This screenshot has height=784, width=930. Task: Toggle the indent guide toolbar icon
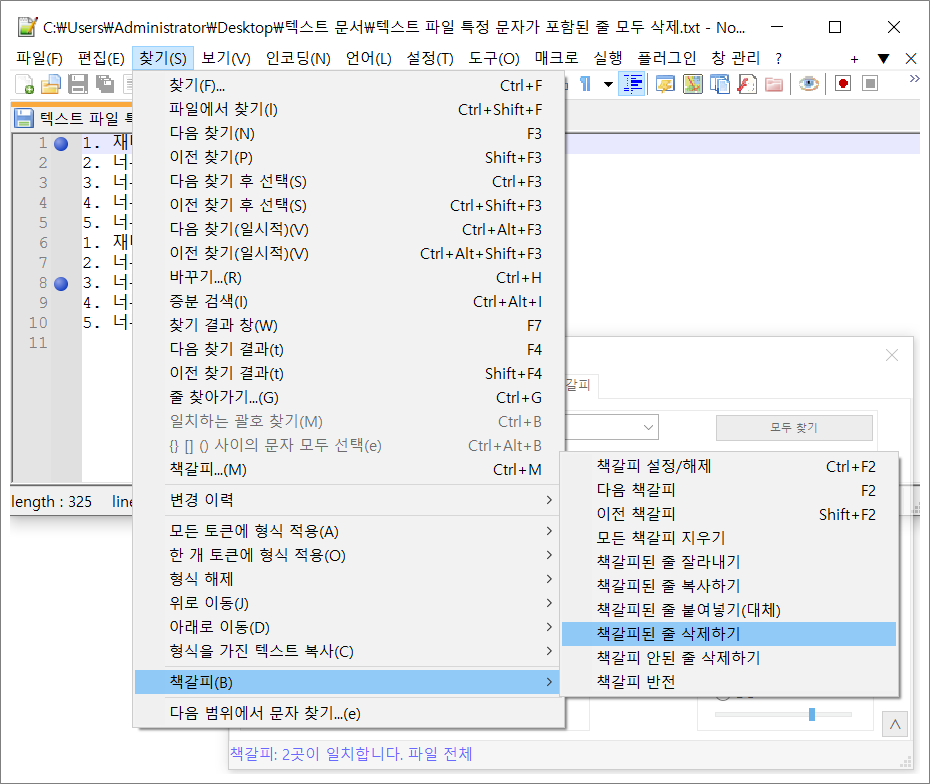click(632, 84)
